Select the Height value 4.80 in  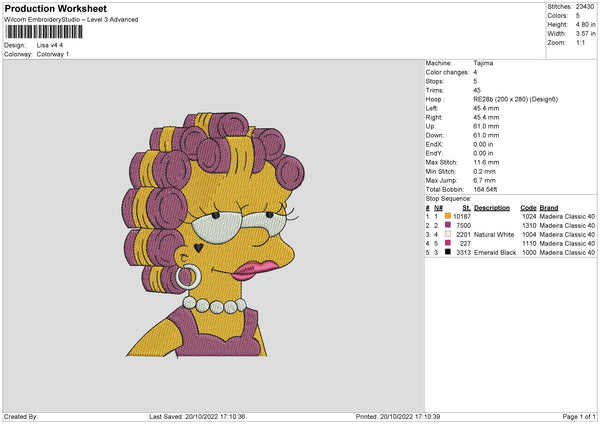(x=585, y=24)
